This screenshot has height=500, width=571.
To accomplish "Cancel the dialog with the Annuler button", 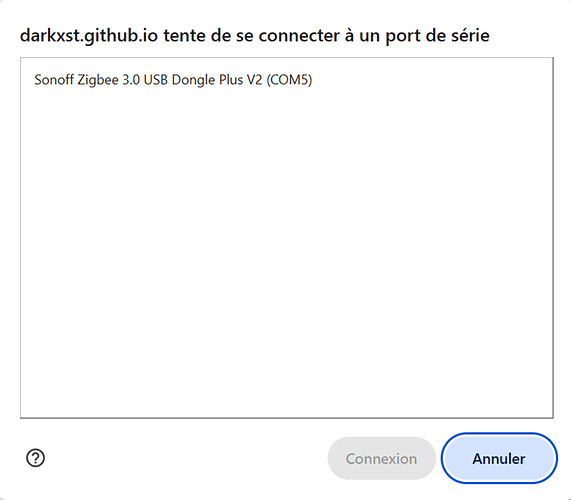I will tap(499, 458).
